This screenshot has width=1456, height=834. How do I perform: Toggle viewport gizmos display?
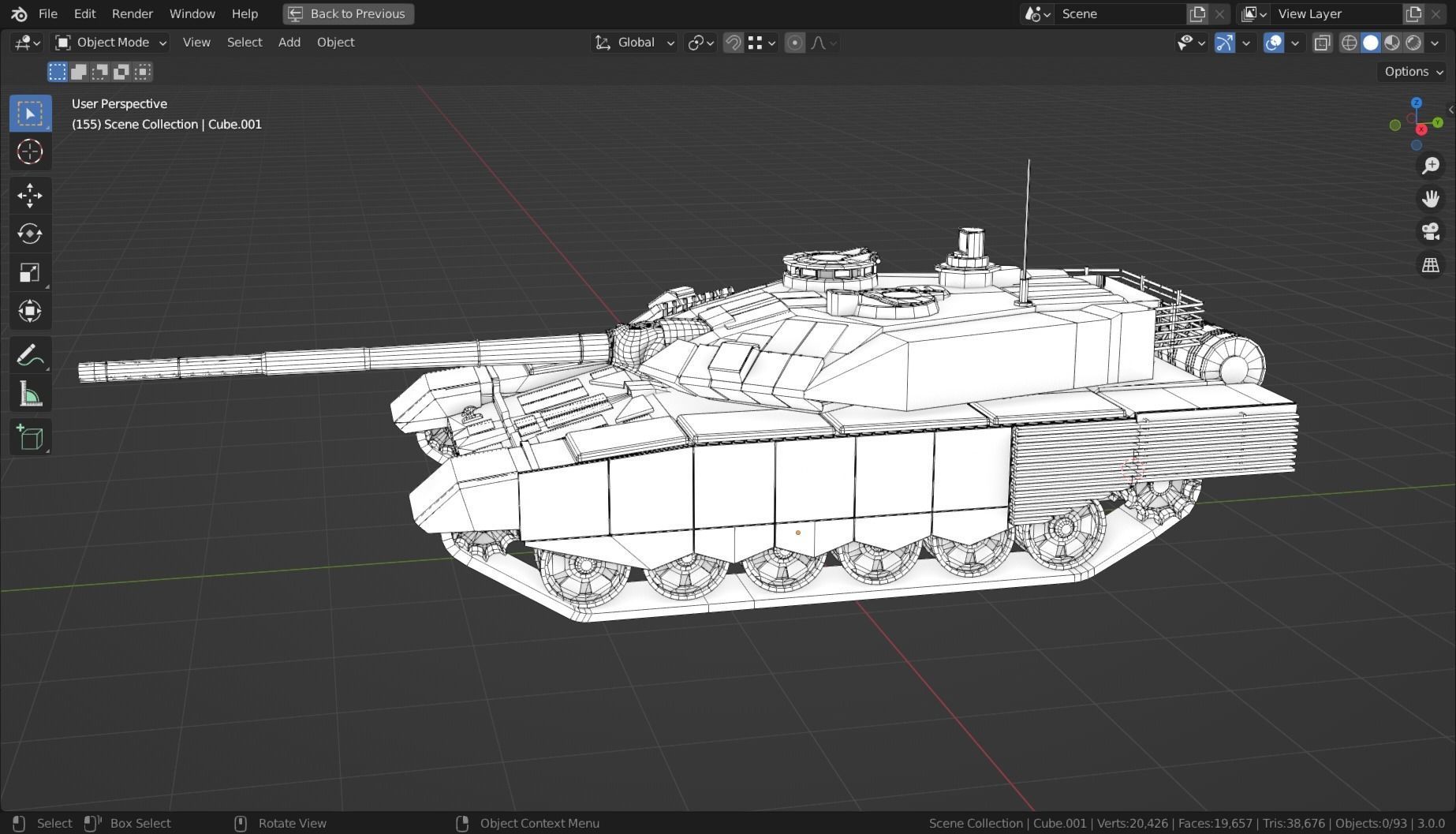(1224, 43)
